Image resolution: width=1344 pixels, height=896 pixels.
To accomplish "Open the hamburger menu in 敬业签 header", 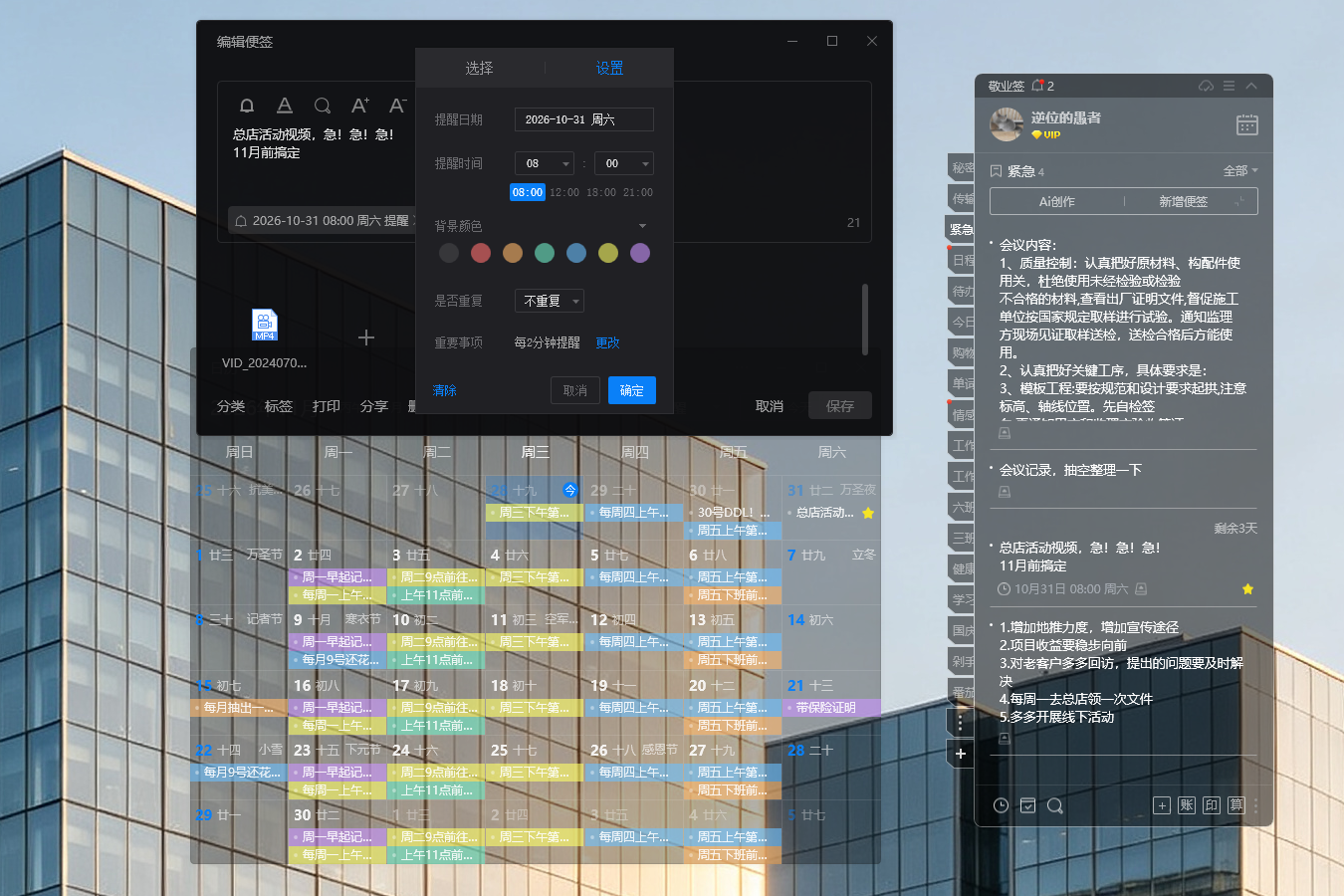I will coord(1230,86).
